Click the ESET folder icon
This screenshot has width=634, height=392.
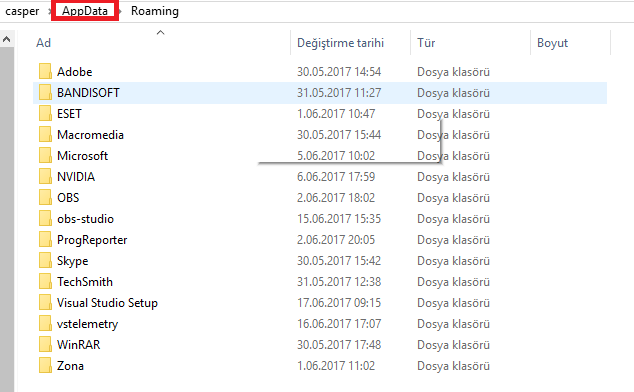(45, 114)
